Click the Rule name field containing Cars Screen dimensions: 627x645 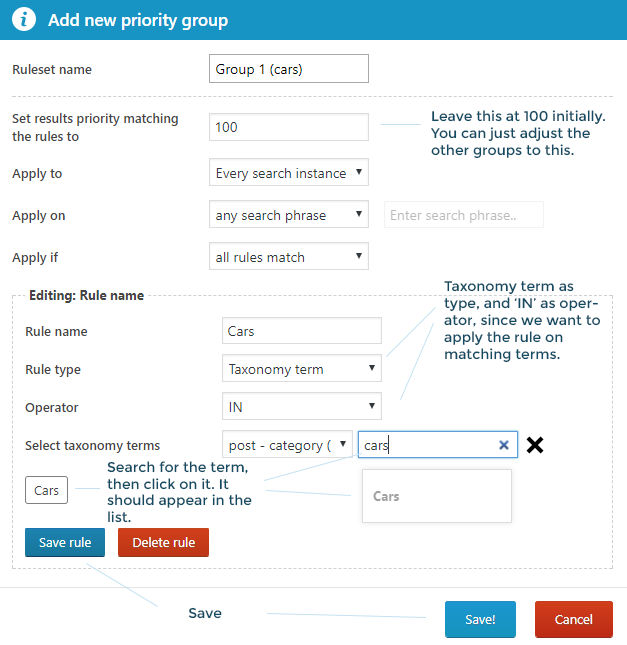point(301,331)
